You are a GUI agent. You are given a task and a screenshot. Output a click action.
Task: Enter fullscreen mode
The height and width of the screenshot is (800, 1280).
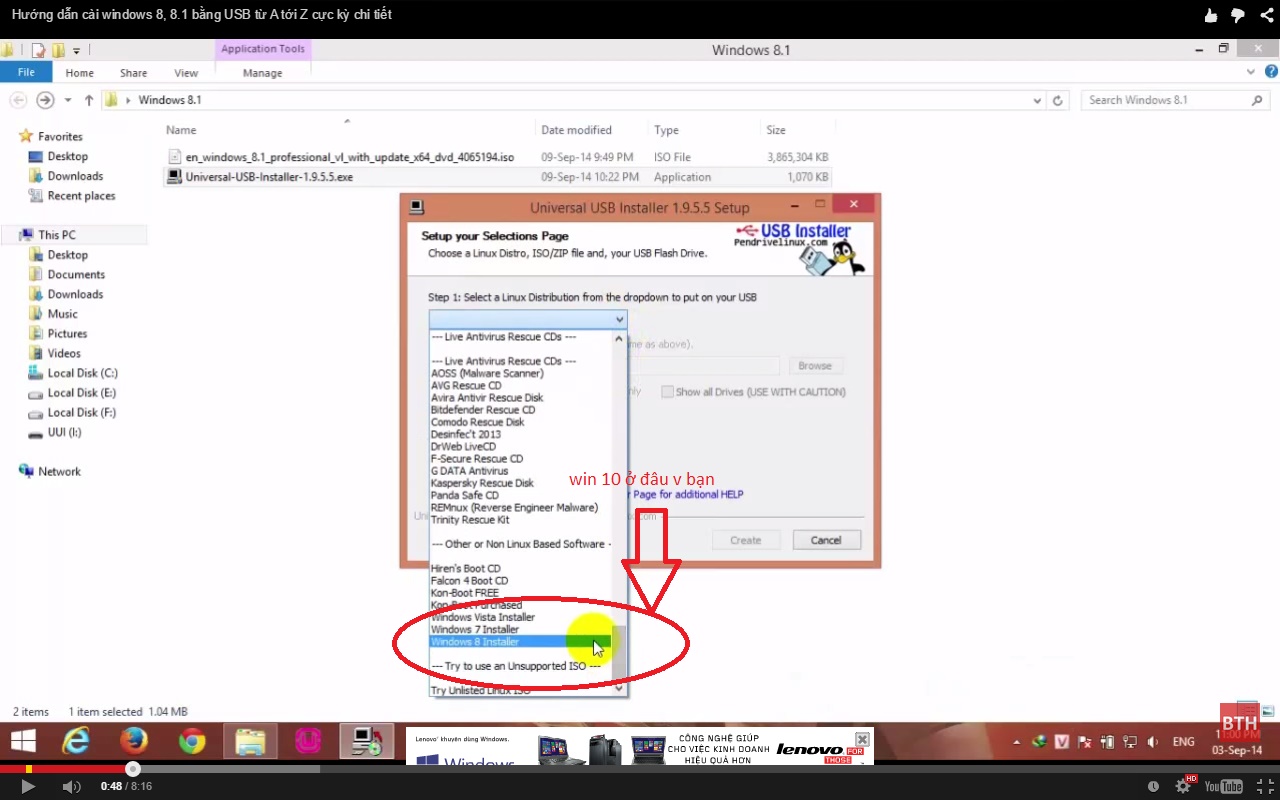point(1265,787)
